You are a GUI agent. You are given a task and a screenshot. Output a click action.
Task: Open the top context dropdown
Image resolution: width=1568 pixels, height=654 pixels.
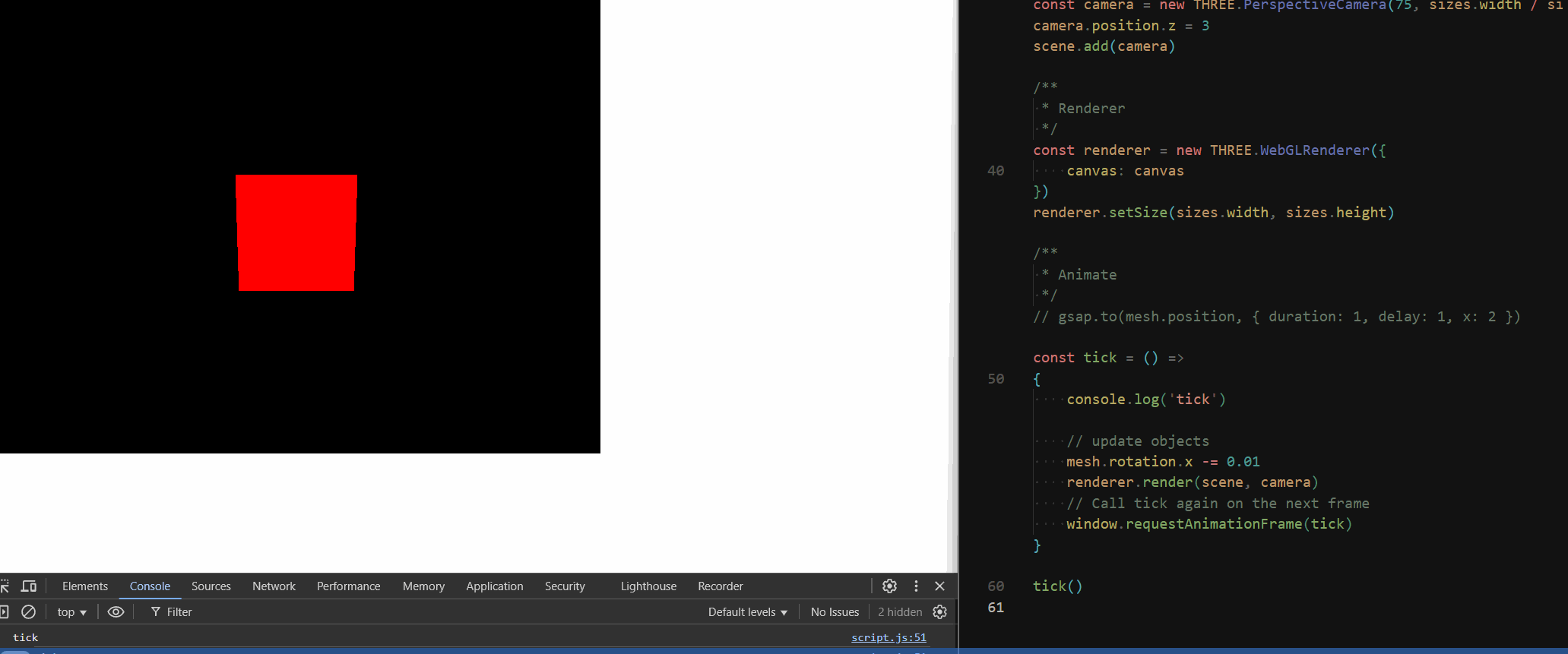pyautogui.click(x=71, y=611)
